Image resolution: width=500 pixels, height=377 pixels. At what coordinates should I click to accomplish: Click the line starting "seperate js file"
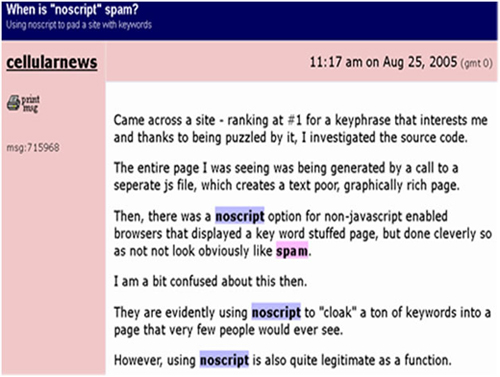click(x=287, y=185)
